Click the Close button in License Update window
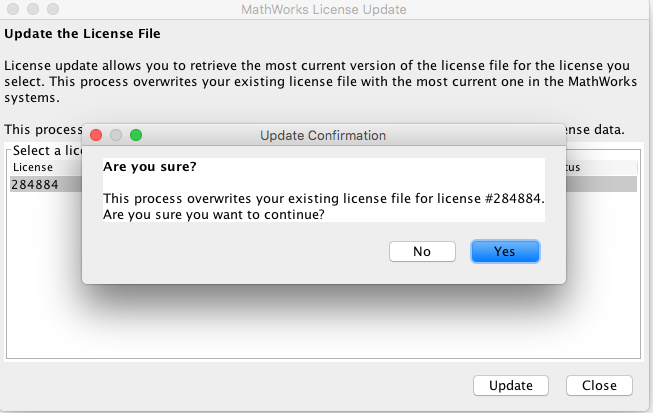This screenshot has width=653, height=413. pyautogui.click(x=599, y=385)
